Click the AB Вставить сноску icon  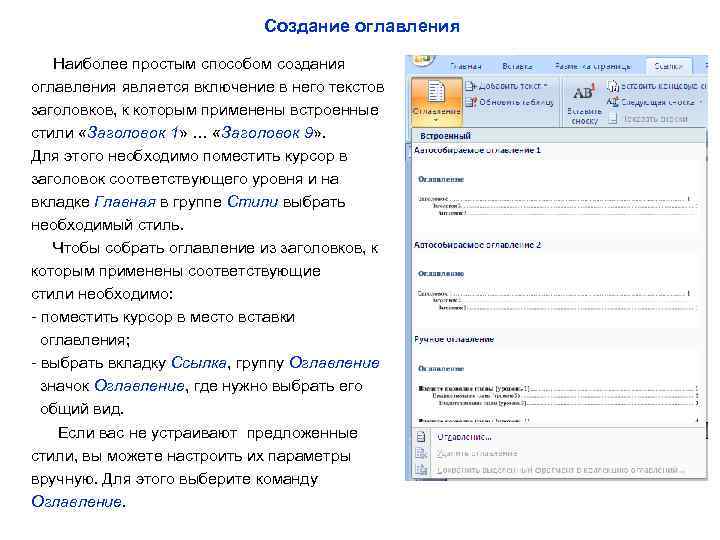[x=584, y=93]
